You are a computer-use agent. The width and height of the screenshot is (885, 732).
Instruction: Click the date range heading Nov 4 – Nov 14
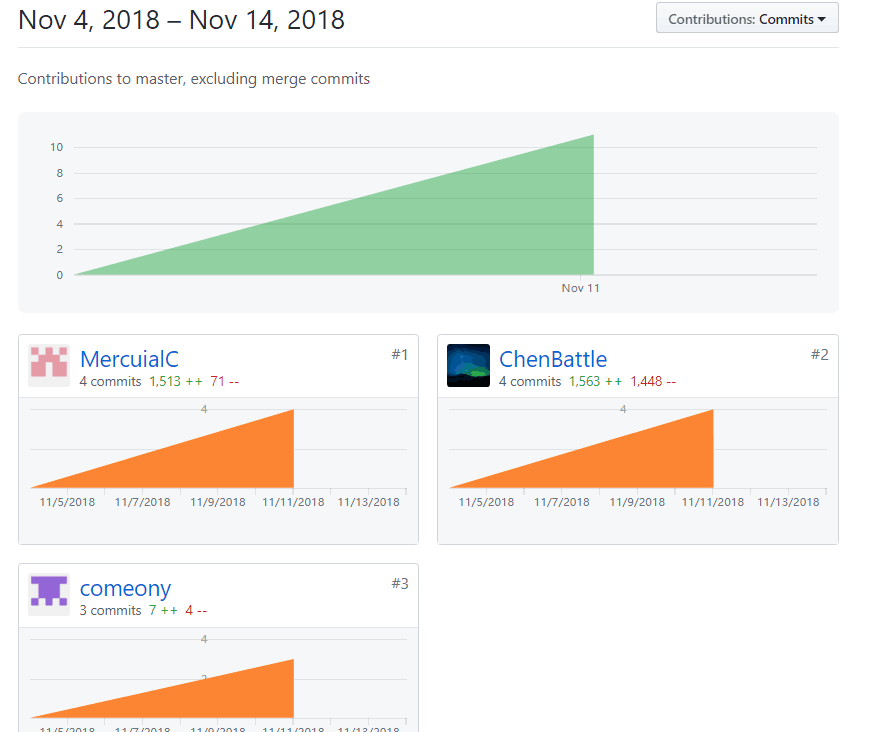[x=181, y=20]
